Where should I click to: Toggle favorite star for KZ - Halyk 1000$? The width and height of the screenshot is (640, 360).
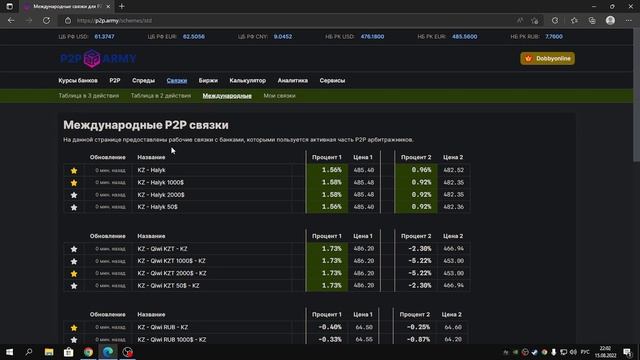[x=74, y=183]
